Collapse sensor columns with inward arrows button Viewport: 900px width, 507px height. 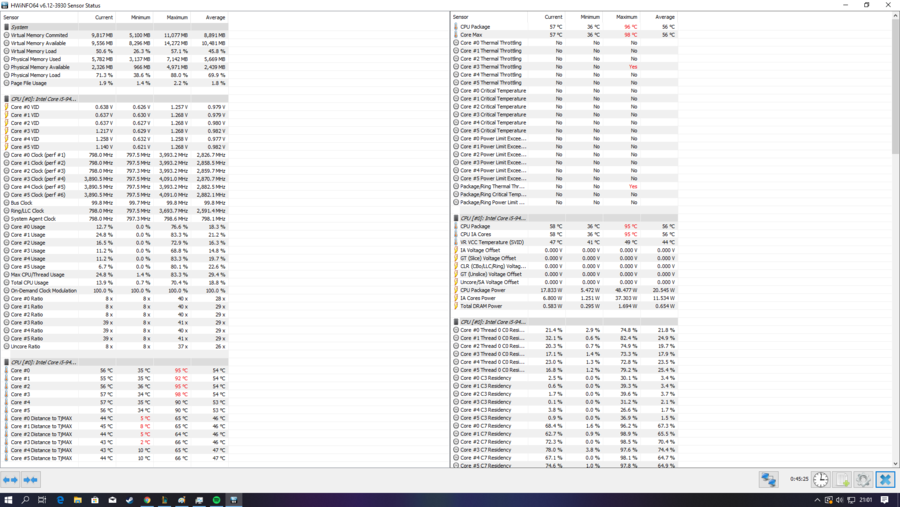point(30,479)
